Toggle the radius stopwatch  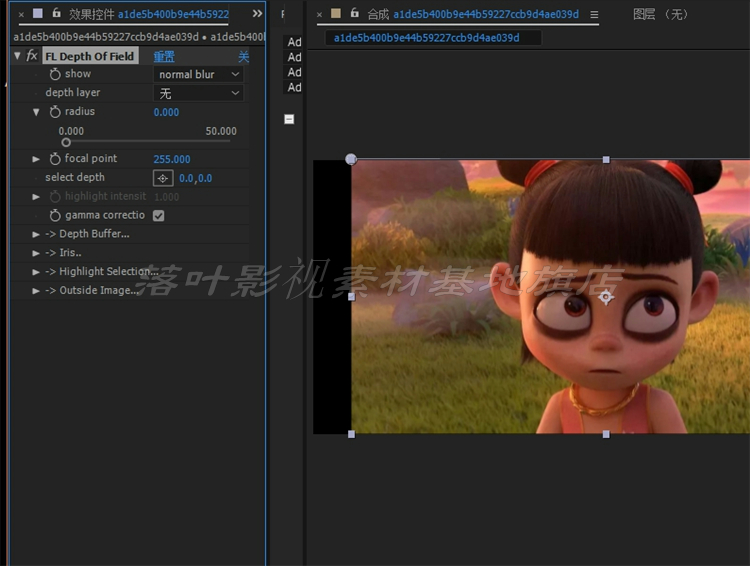click(x=55, y=112)
